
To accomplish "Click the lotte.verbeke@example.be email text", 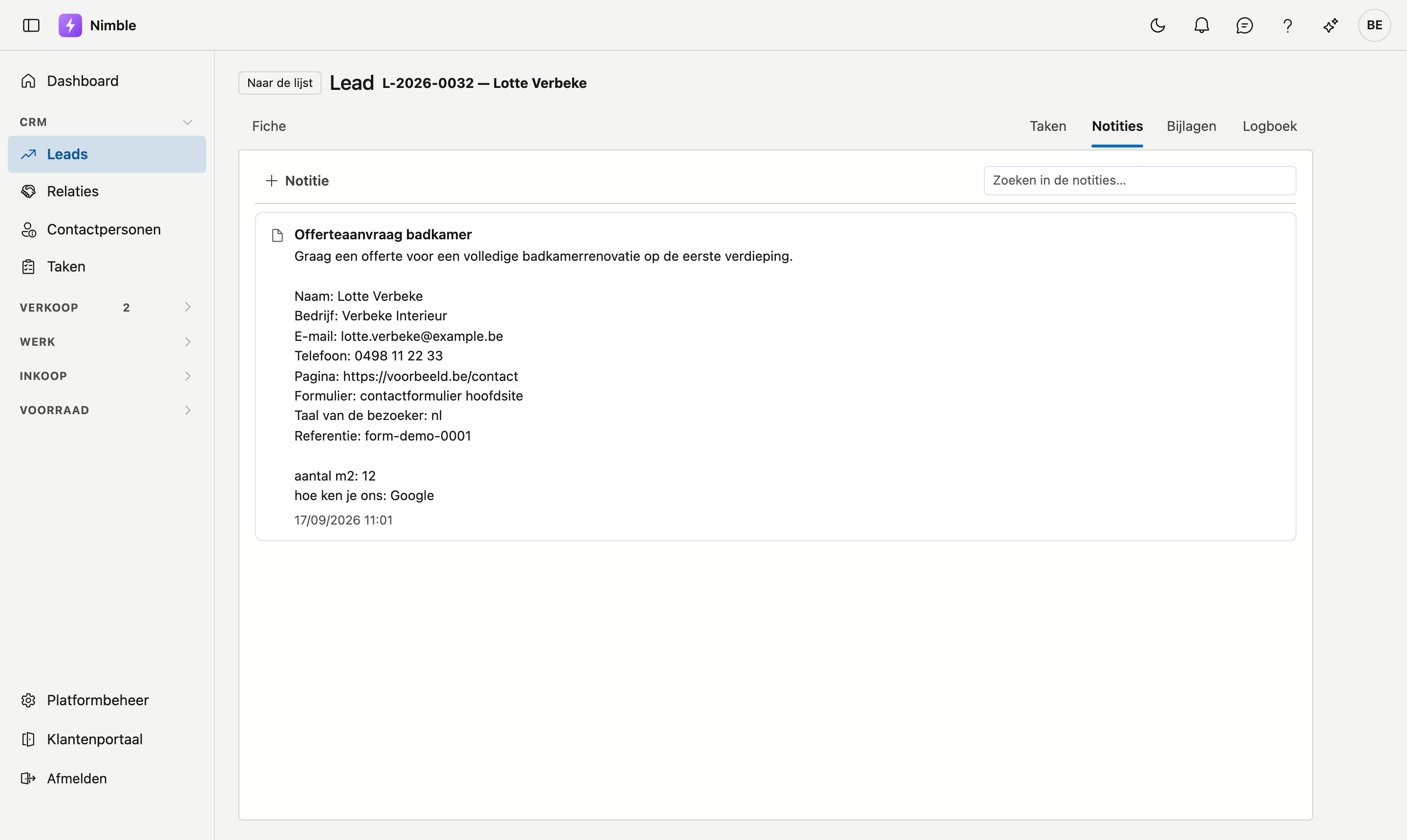I will pyautogui.click(x=422, y=336).
